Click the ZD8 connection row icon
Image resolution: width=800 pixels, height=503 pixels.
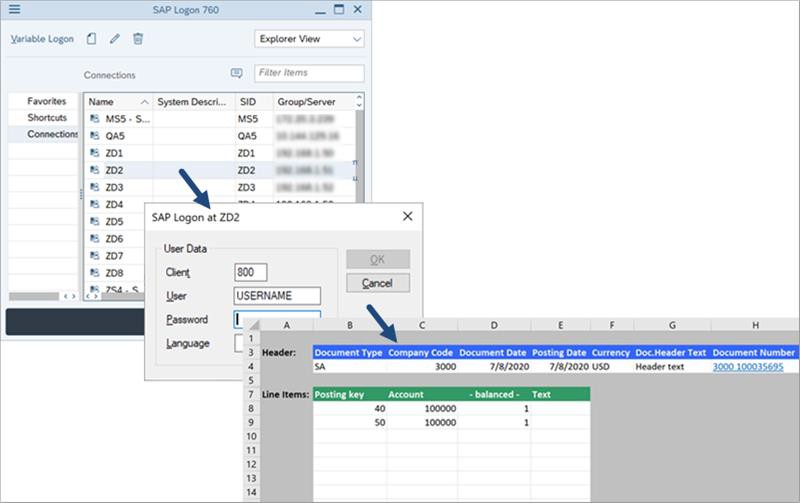point(94,273)
